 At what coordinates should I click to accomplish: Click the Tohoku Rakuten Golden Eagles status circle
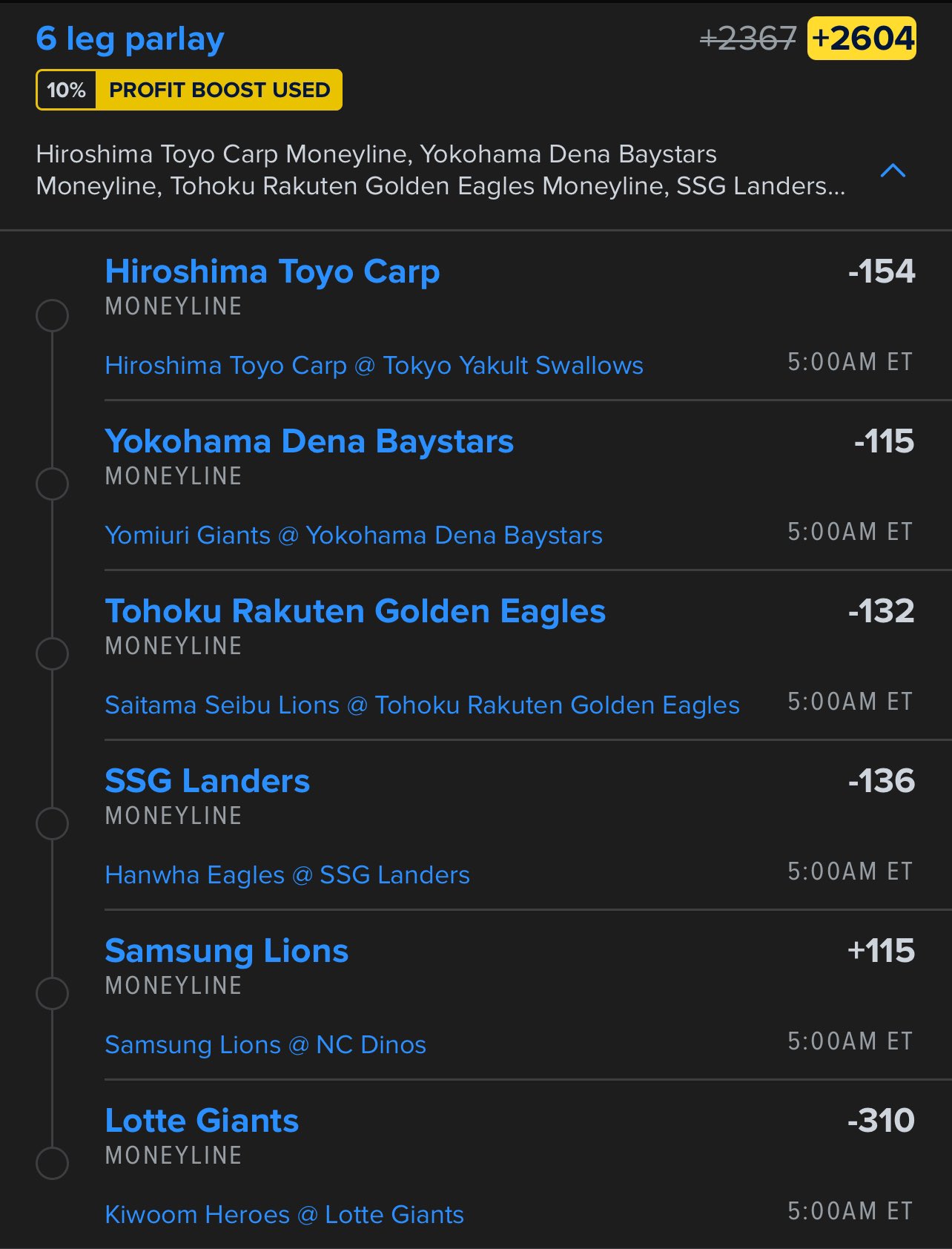(53, 654)
